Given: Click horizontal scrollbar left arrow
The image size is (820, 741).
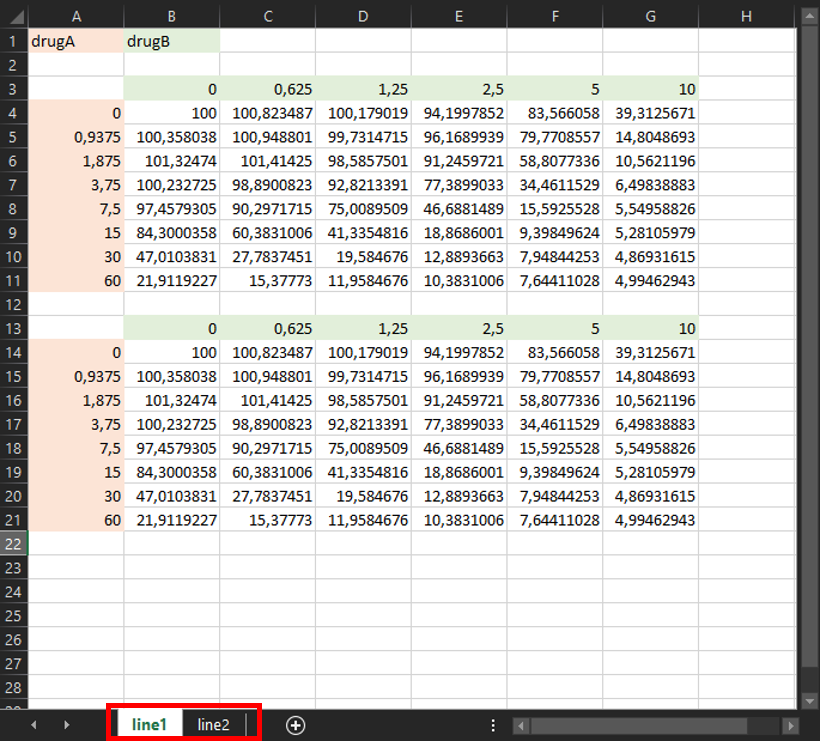Looking at the screenshot, I should coord(521,725).
